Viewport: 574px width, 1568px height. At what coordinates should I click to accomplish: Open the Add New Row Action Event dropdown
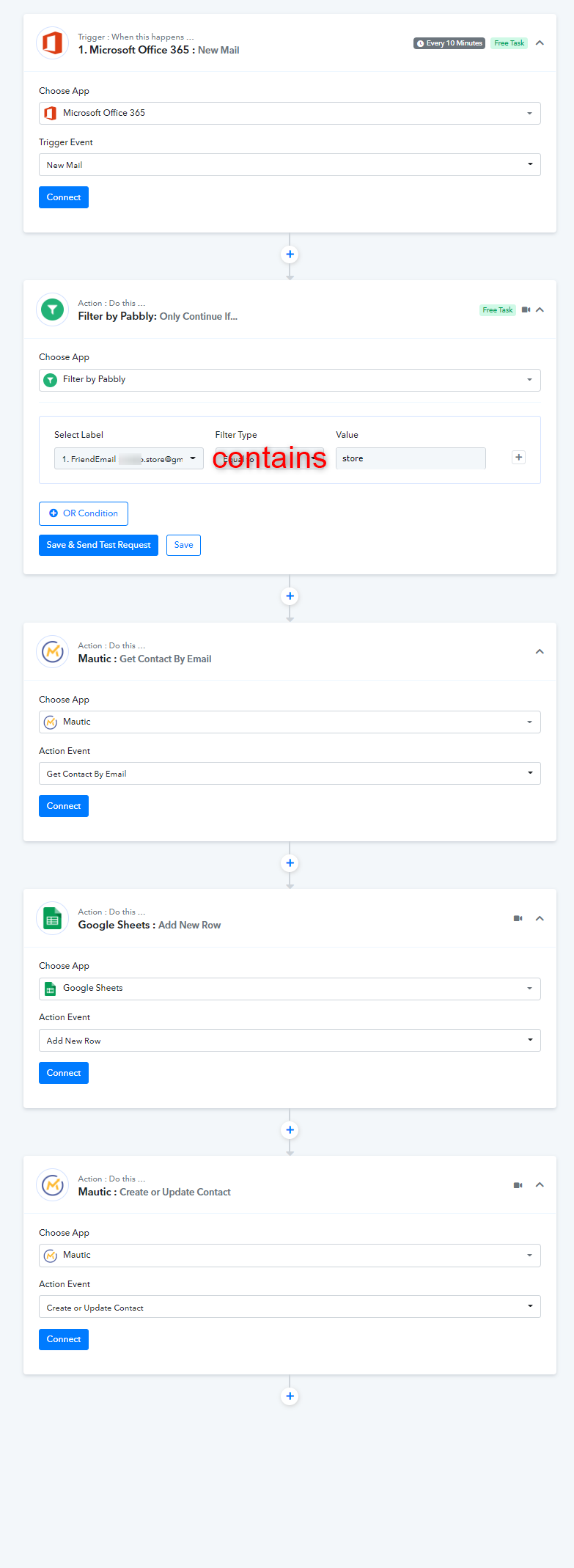[290, 1040]
